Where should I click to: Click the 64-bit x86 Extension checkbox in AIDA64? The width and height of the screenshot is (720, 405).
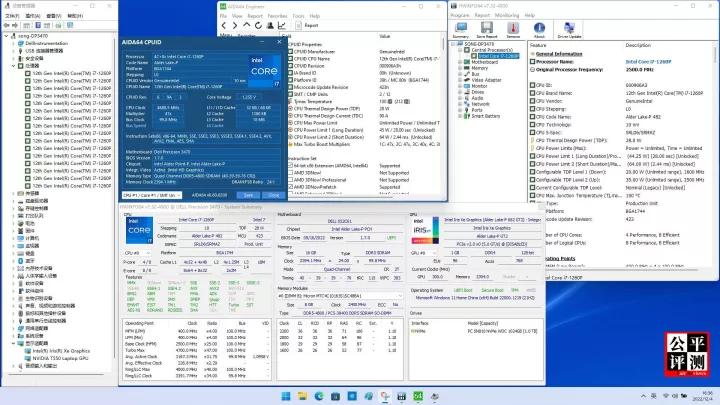(x=290, y=166)
